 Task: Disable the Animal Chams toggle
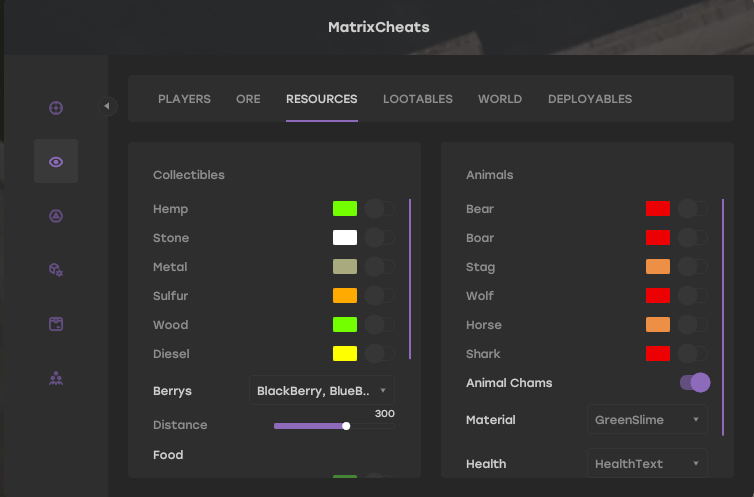694,383
